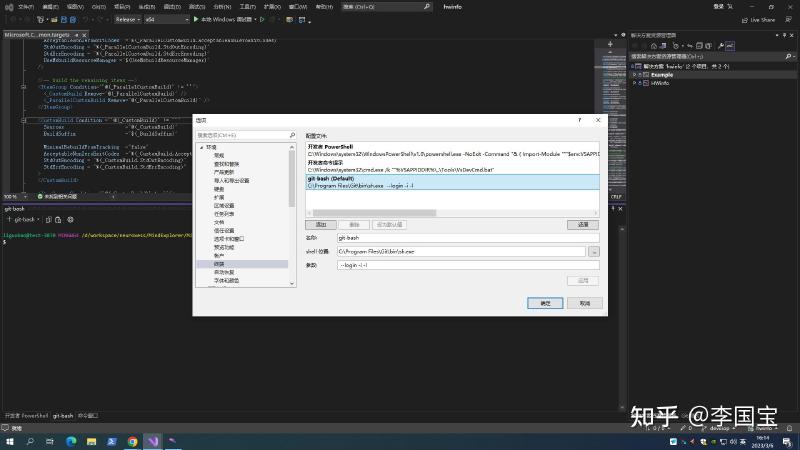Open Visual Studio from the taskbar

tap(152, 441)
